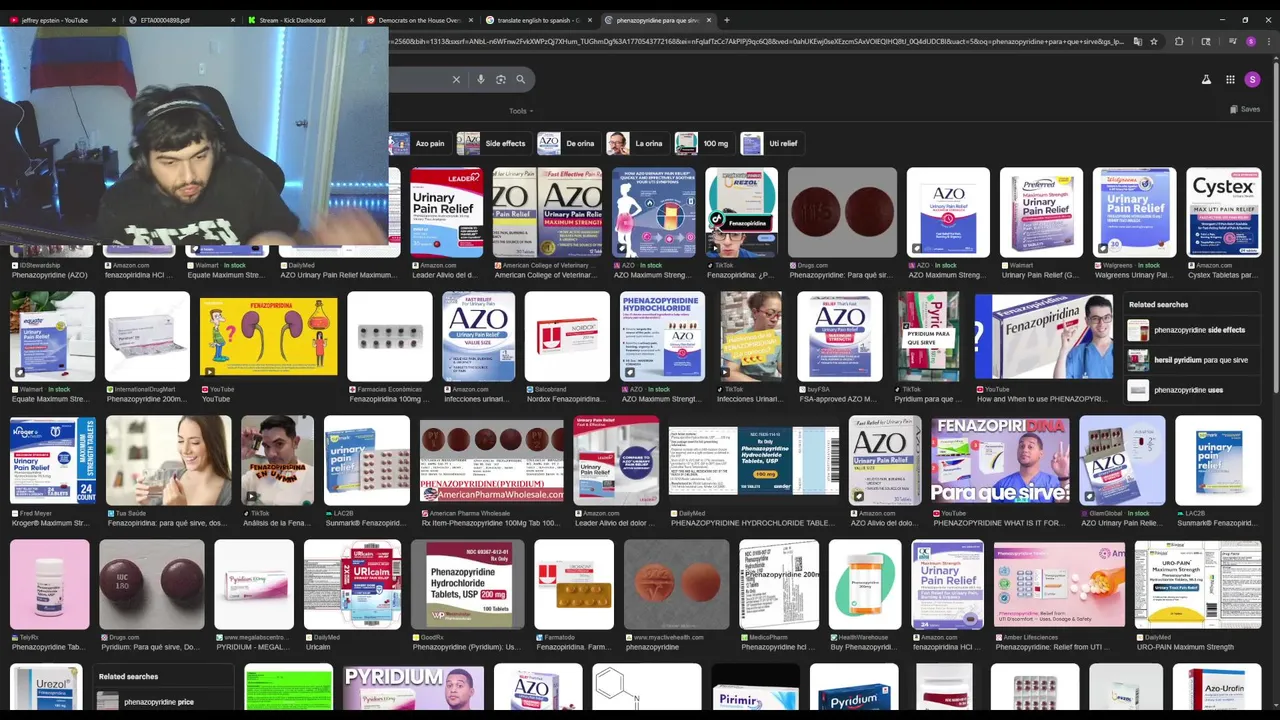Open the browser side panel icon
1280x720 pixels.
point(1205,42)
